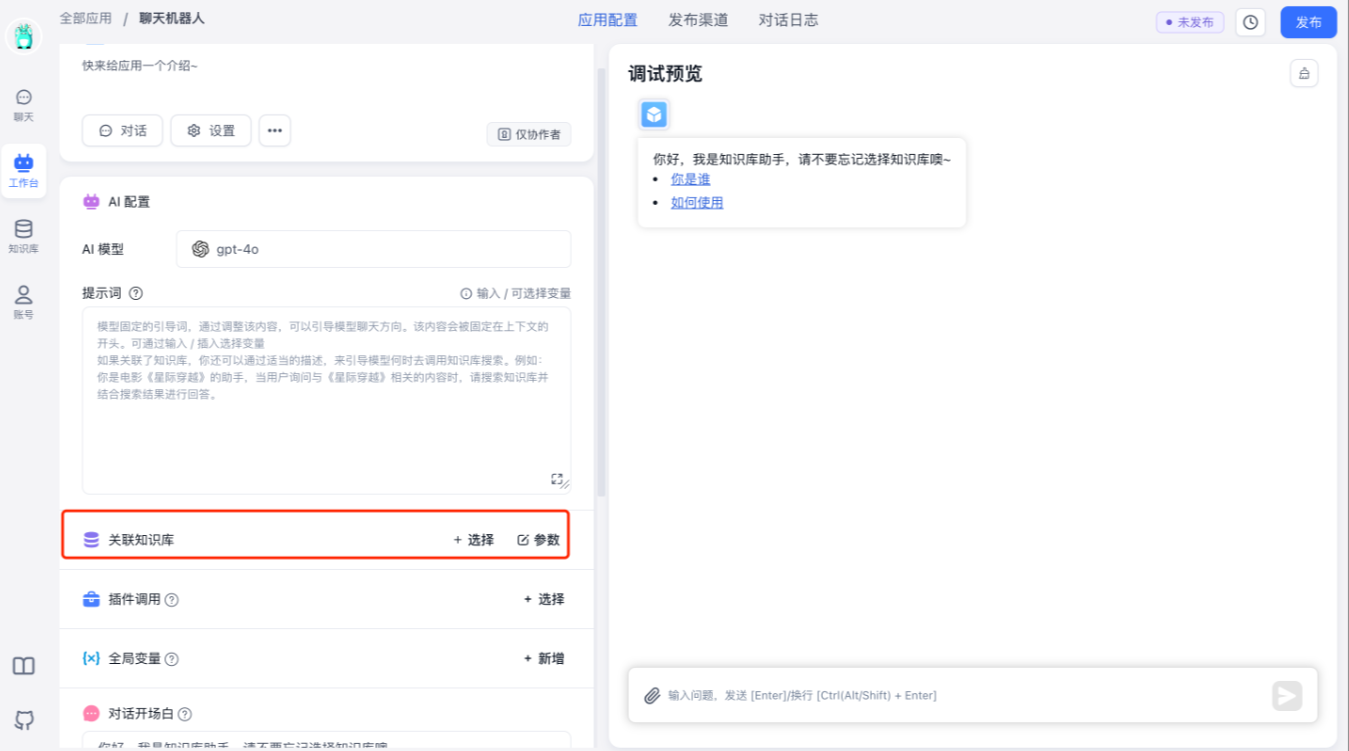Switch to the 对话日志 tab
Image resolution: width=1349 pixels, height=751 pixels.
[x=788, y=20]
